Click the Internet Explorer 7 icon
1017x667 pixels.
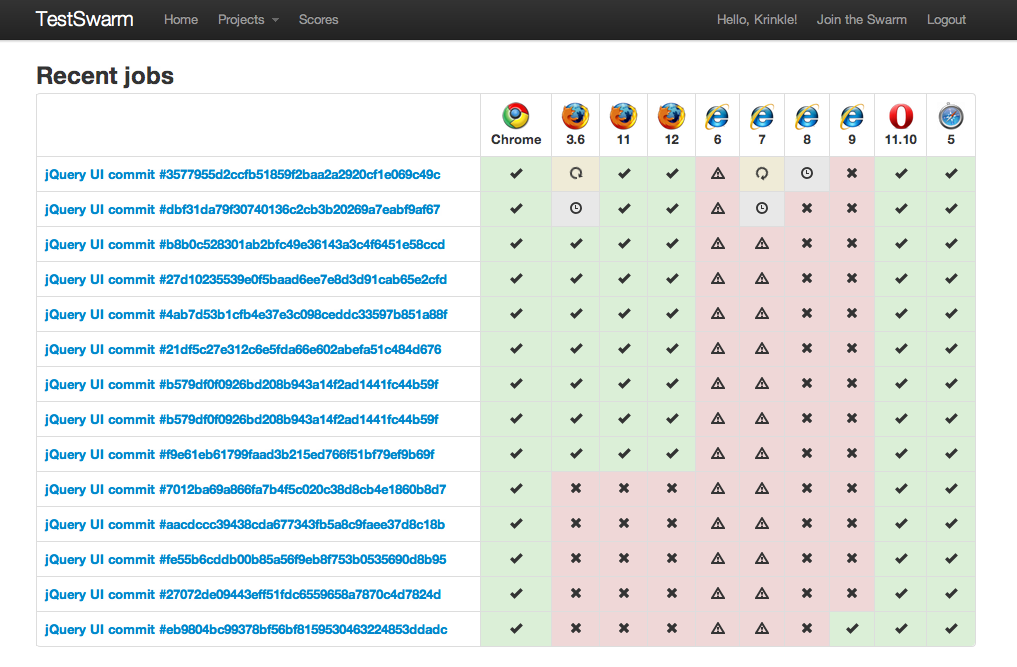[762, 117]
